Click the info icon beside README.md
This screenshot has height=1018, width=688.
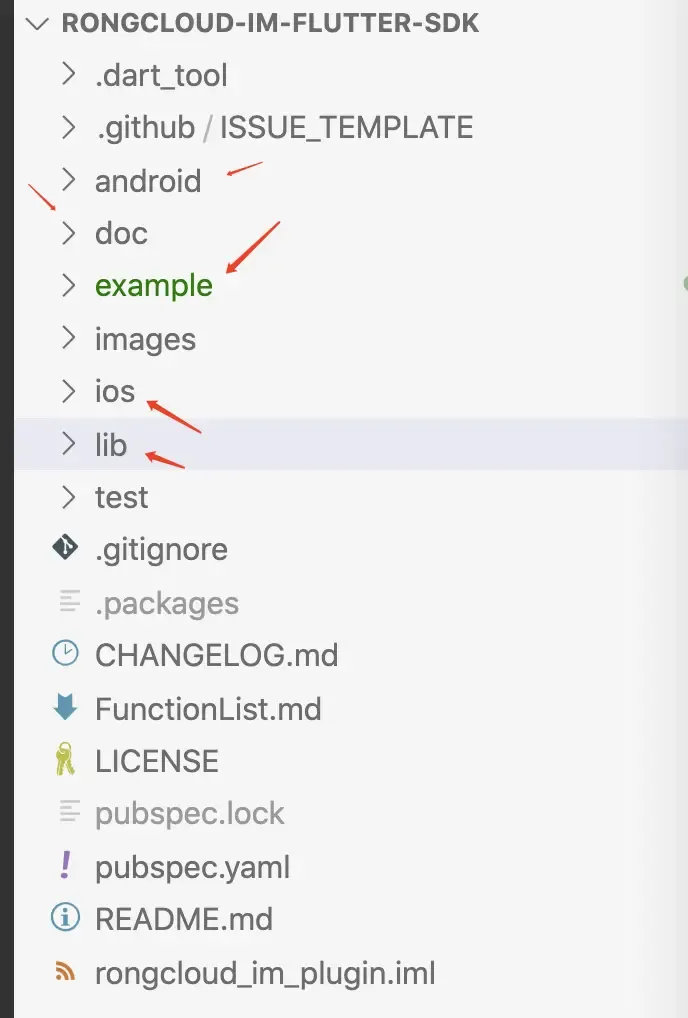tap(65, 918)
